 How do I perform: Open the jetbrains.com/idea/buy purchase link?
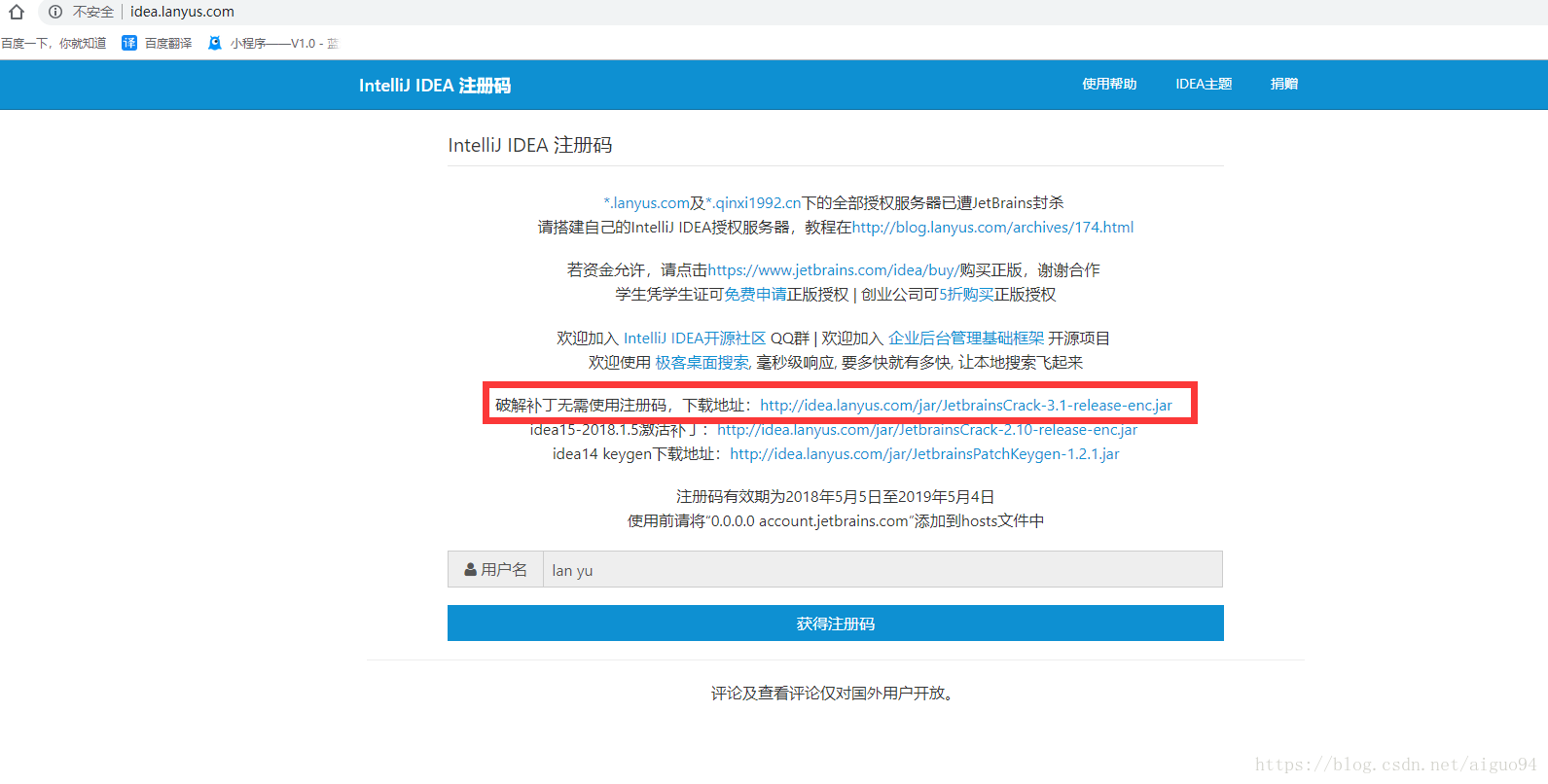click(834, 269)
